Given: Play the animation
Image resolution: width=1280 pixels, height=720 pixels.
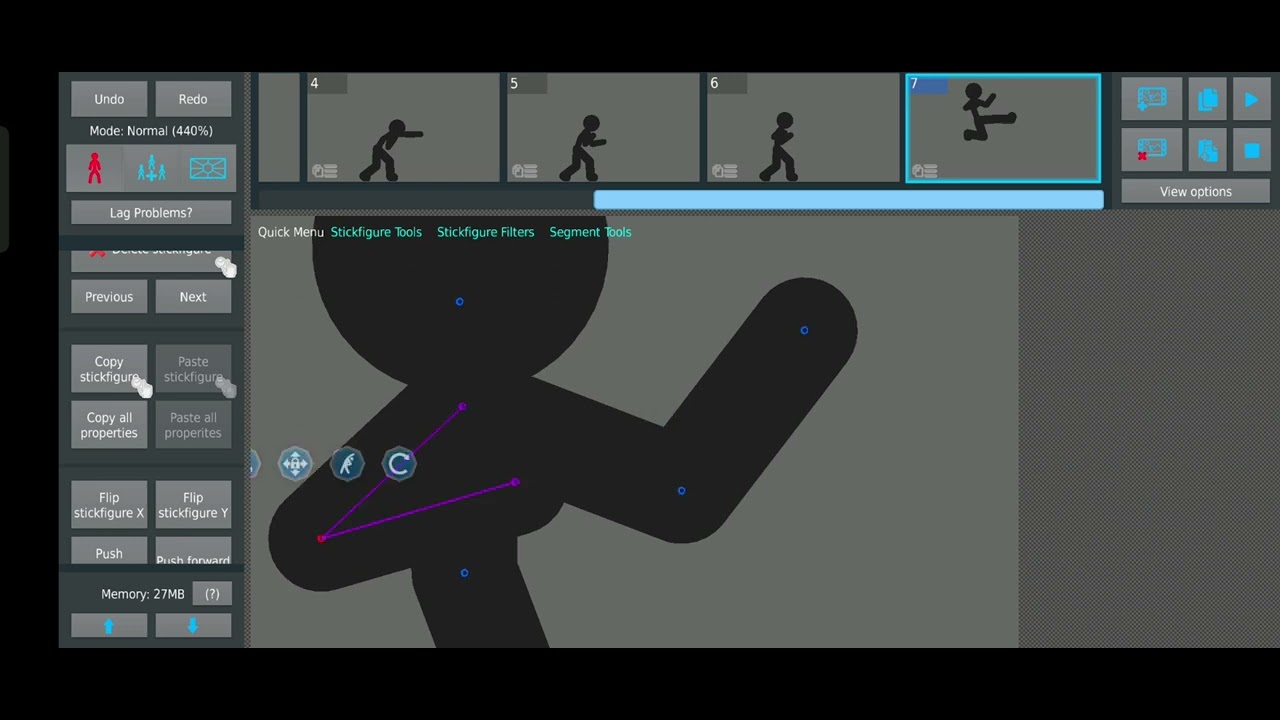Looking at the screenshot, I should point(1251,99).
